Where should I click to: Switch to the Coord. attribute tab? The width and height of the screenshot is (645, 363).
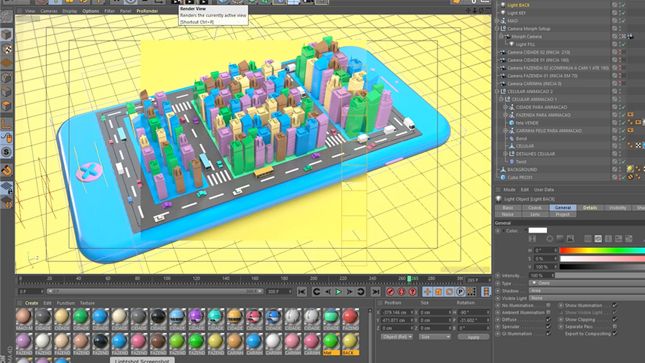pos(535,208)
